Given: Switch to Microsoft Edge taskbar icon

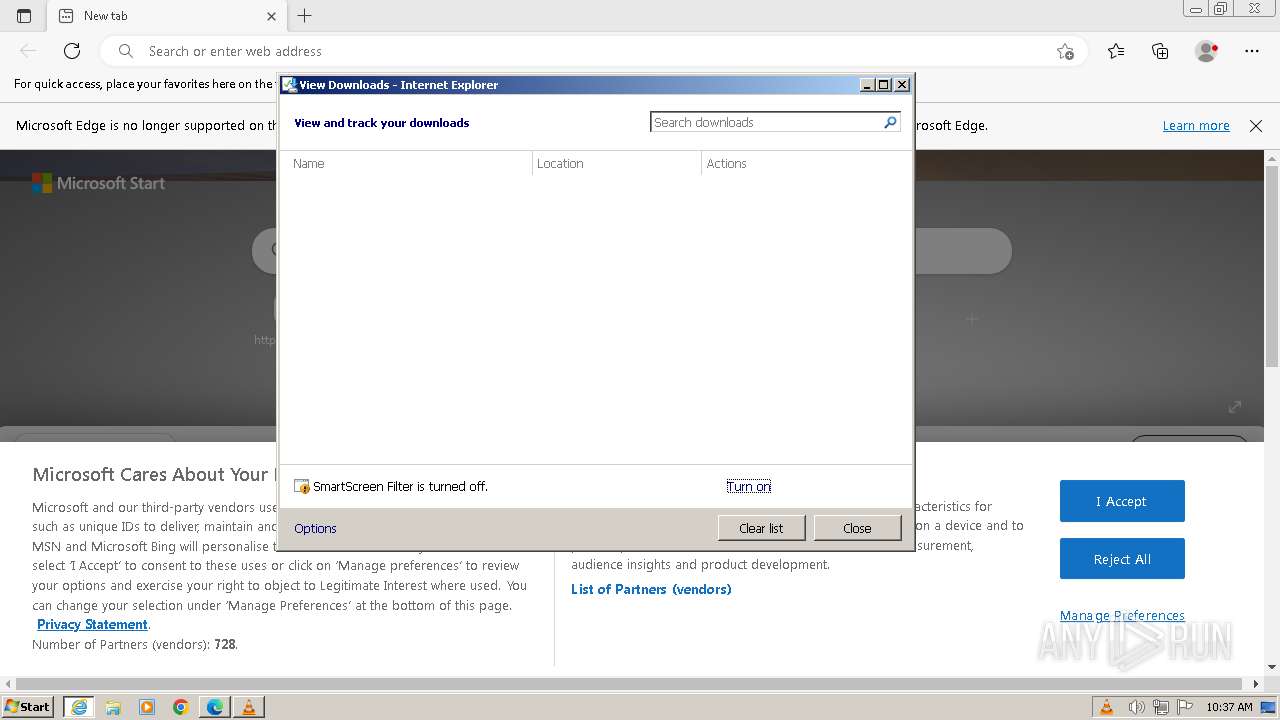Looking at the screenshot, I should click(x=215, y=707).
